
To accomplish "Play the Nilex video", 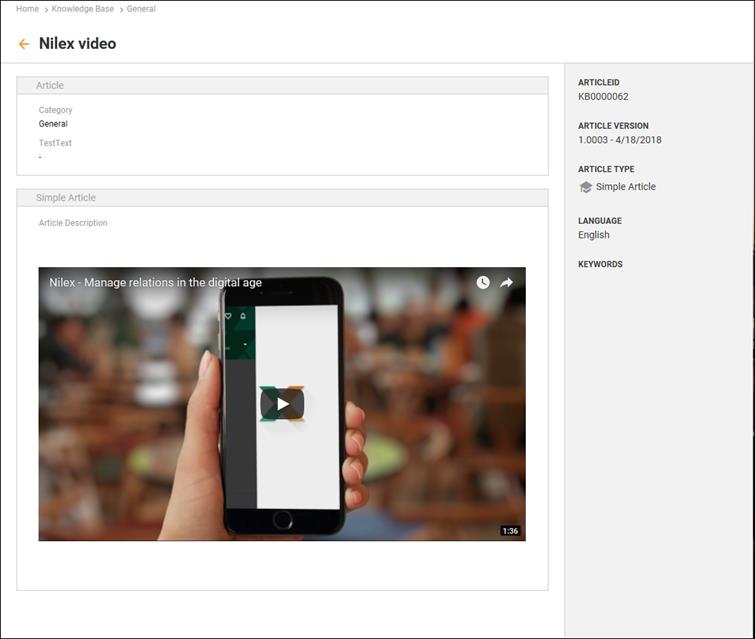I will tap(282, 404).
